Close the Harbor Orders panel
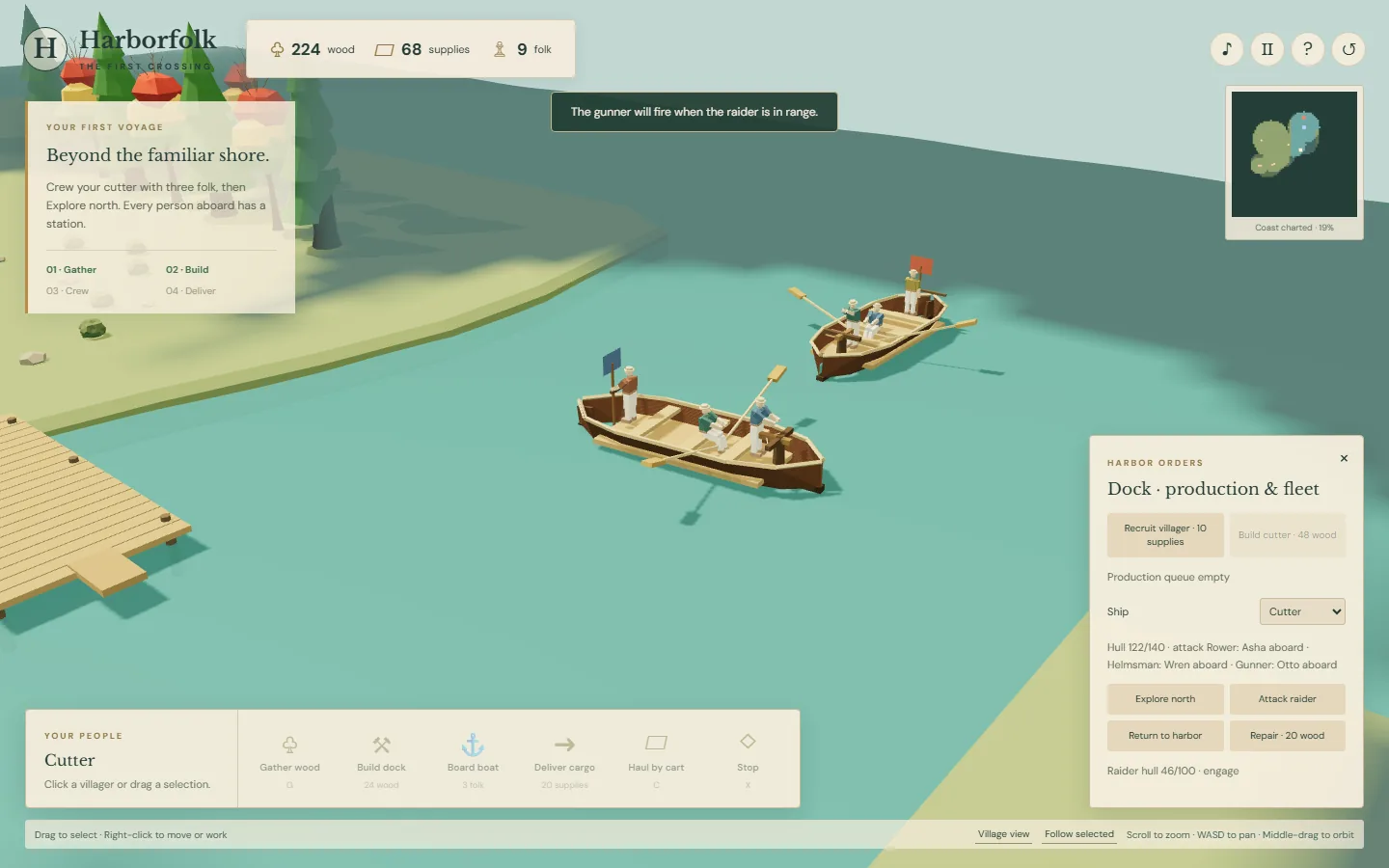1389x868 pixels. (1344, 458)
